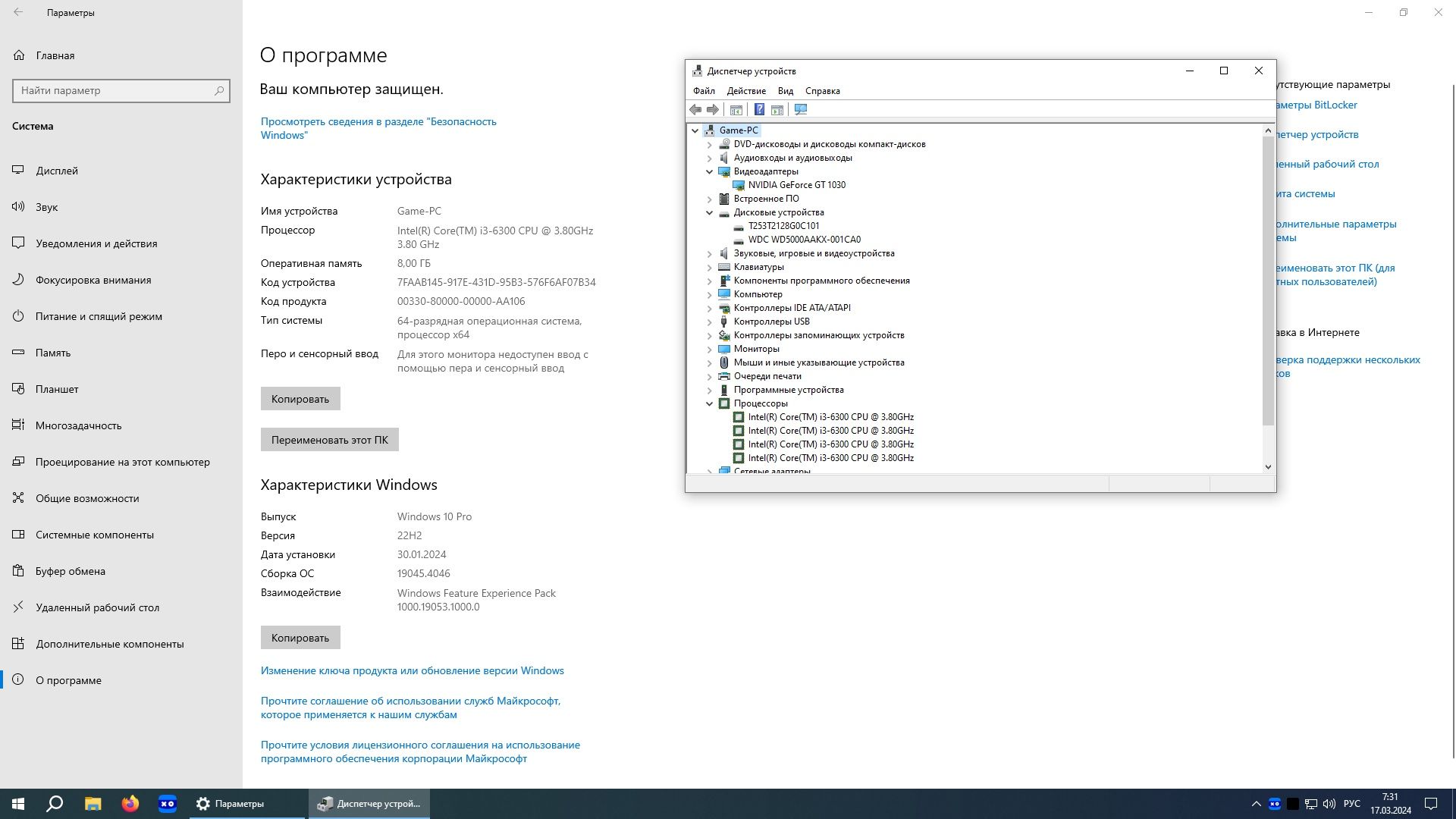
Task: Click the РУС language indicator
Action: [1352, 804]
